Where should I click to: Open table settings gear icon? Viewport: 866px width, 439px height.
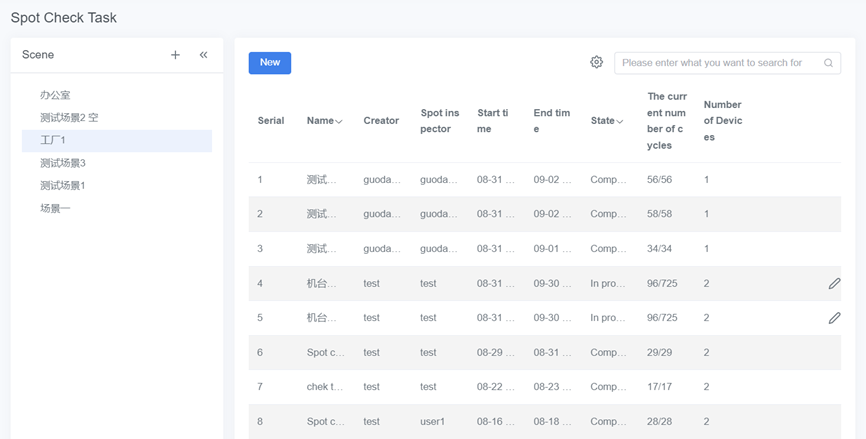pos(596,62)
